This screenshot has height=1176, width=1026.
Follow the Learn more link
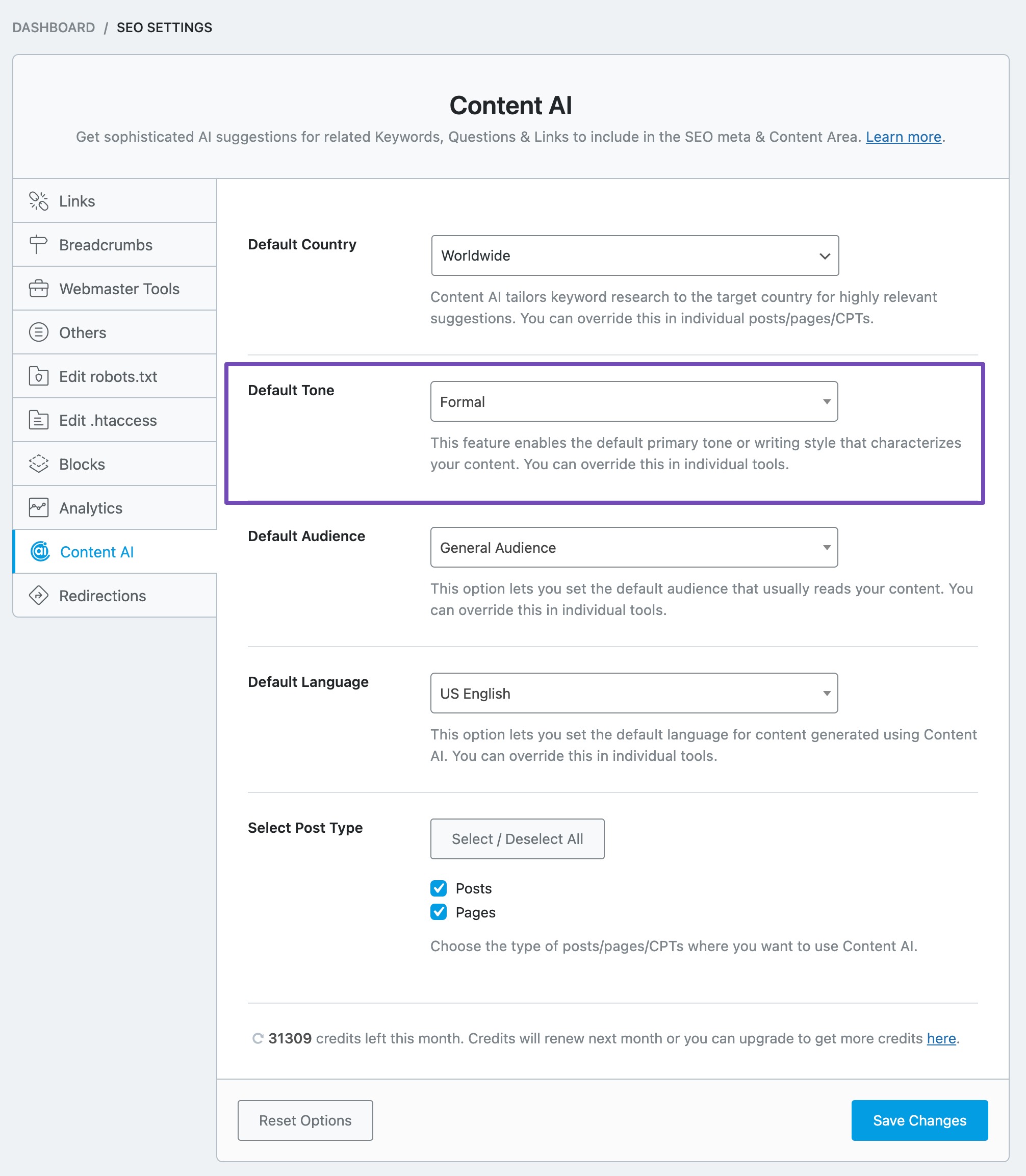(x=904, y=137)
